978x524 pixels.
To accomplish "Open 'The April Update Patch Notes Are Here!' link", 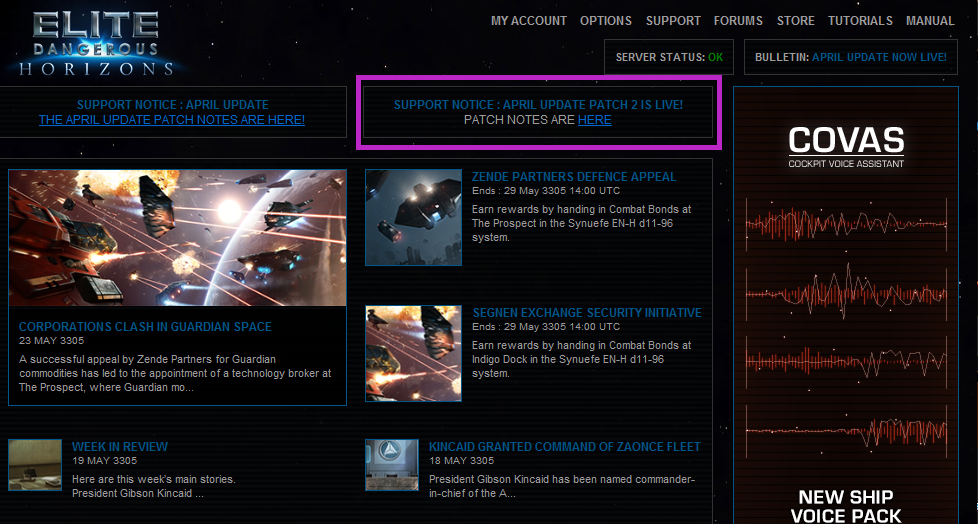I will 172,120.
